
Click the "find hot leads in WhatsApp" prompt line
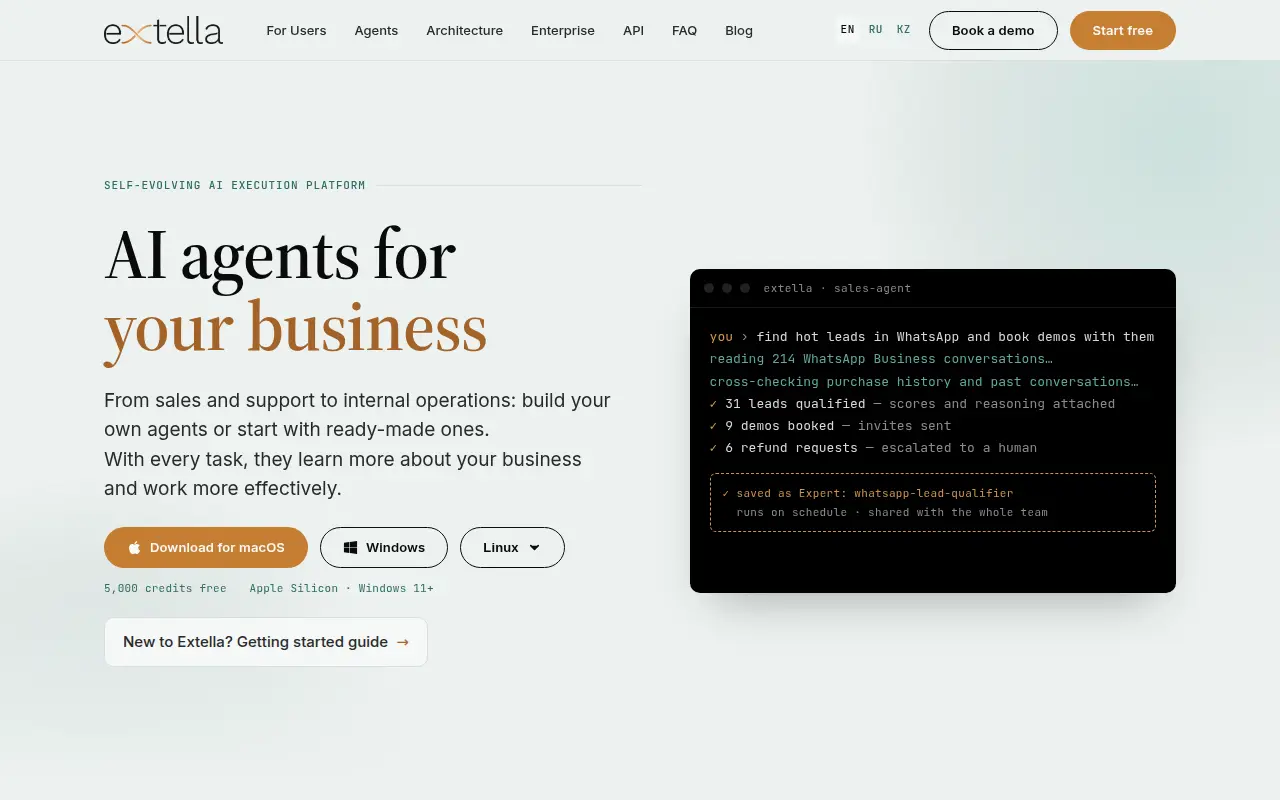click(x=932, y=337)
